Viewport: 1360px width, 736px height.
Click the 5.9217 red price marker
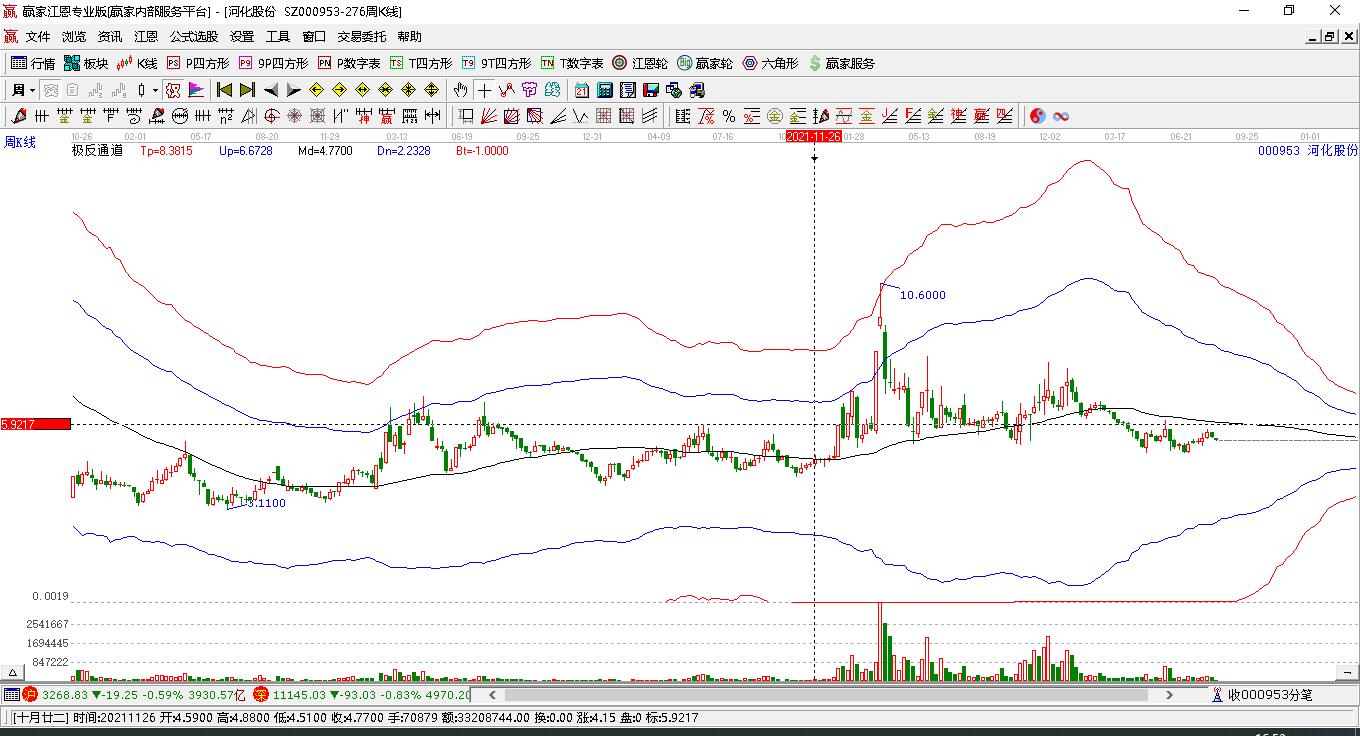pyautogui.click(x=36, y=424)
